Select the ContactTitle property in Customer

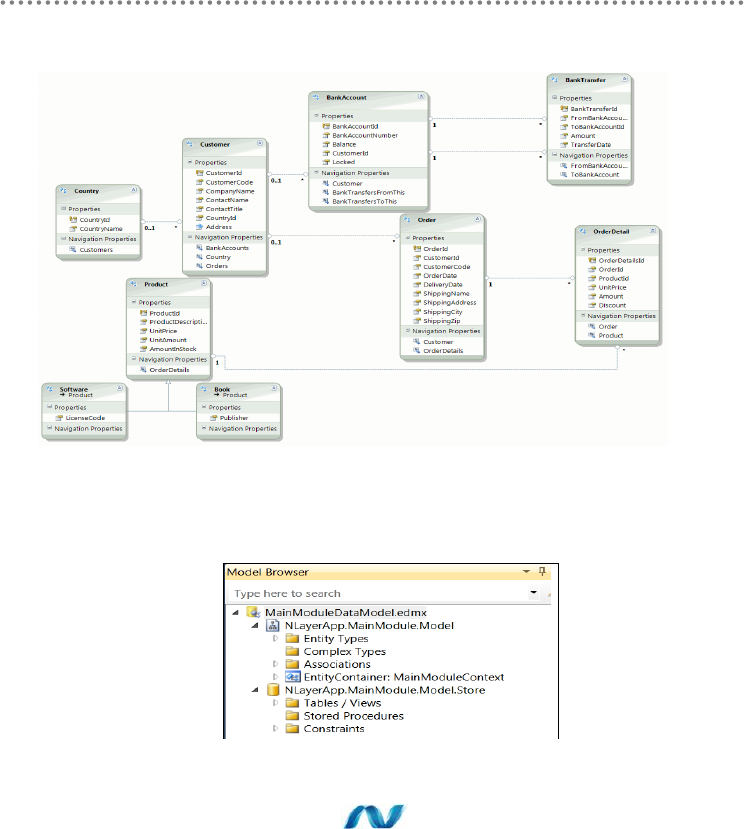[x=224, y=209]
